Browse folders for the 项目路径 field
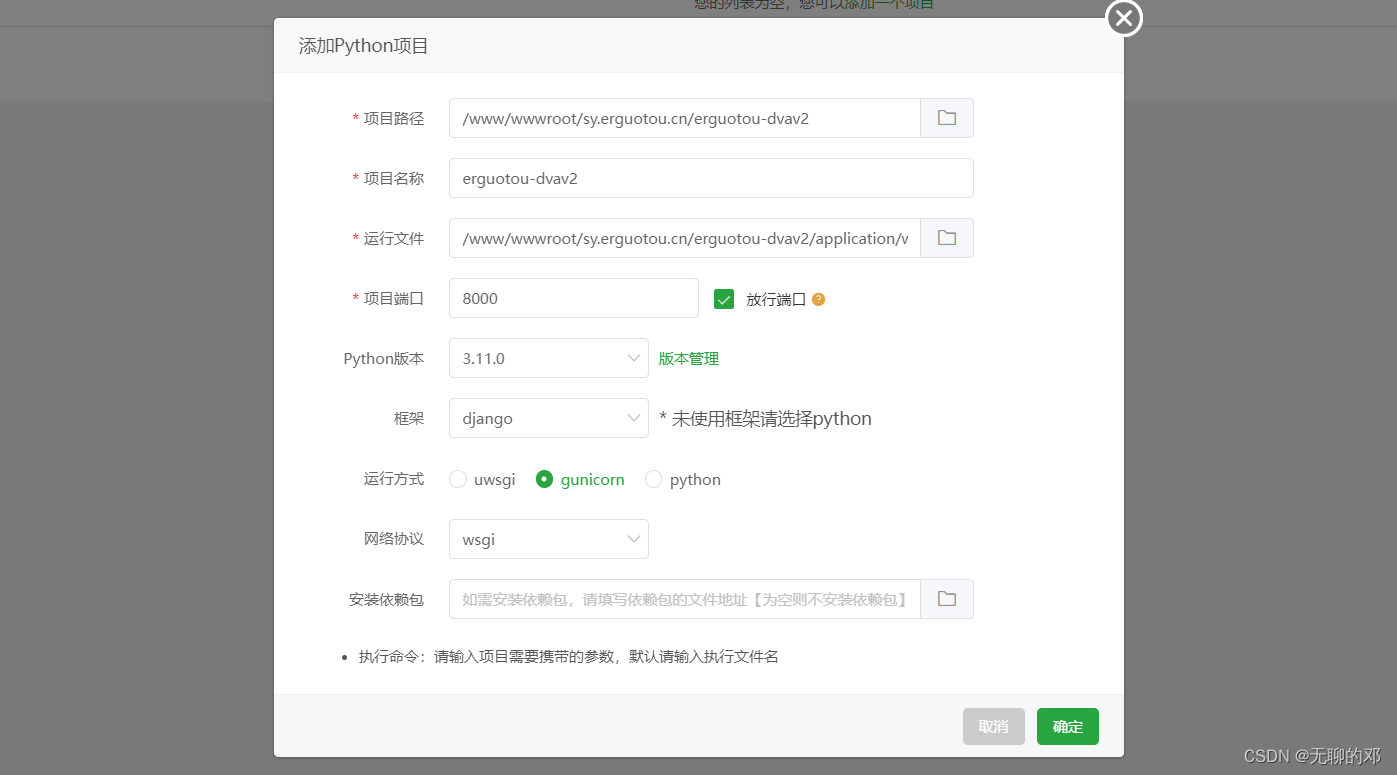The width and height of the screenshot is (1397, 775). (946, 117)
